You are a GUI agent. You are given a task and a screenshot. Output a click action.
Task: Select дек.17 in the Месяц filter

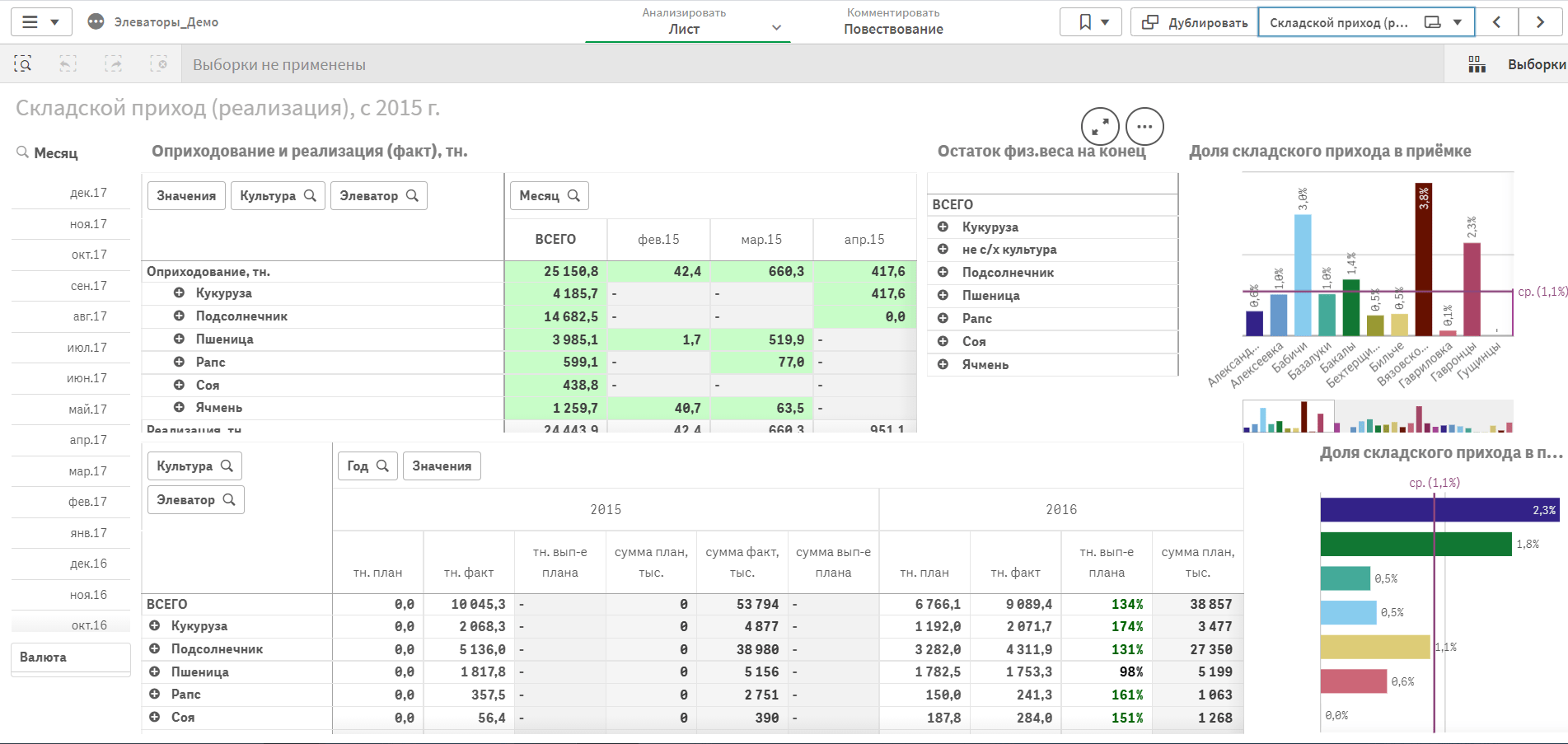click(x=88, y=193)
